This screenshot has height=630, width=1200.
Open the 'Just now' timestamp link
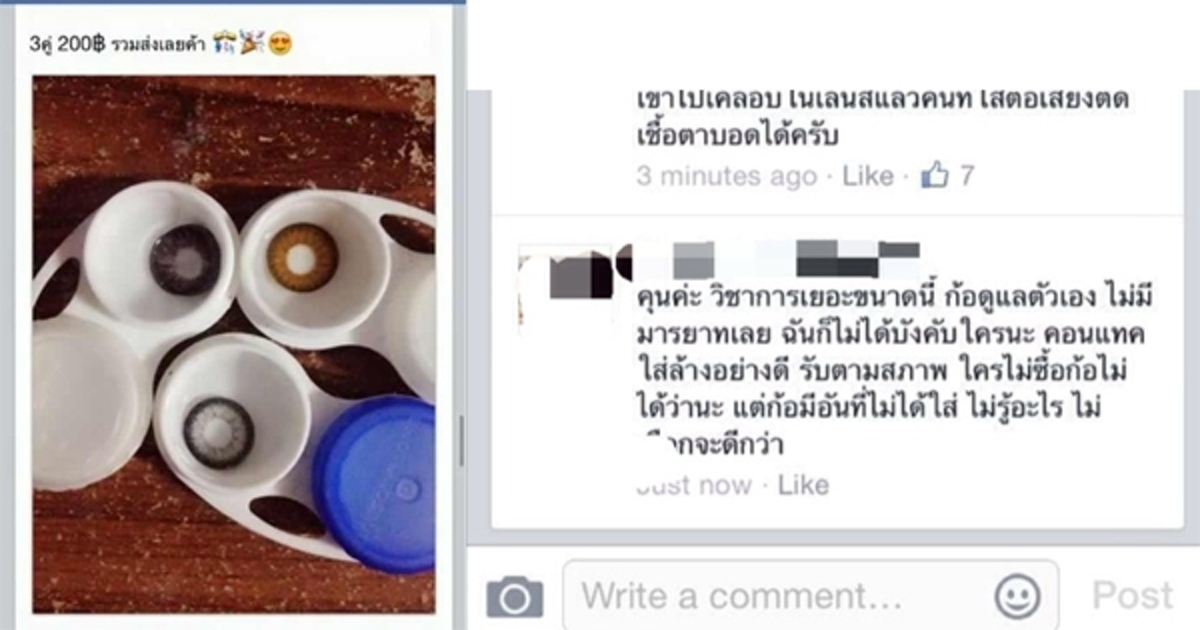[694, 486]
